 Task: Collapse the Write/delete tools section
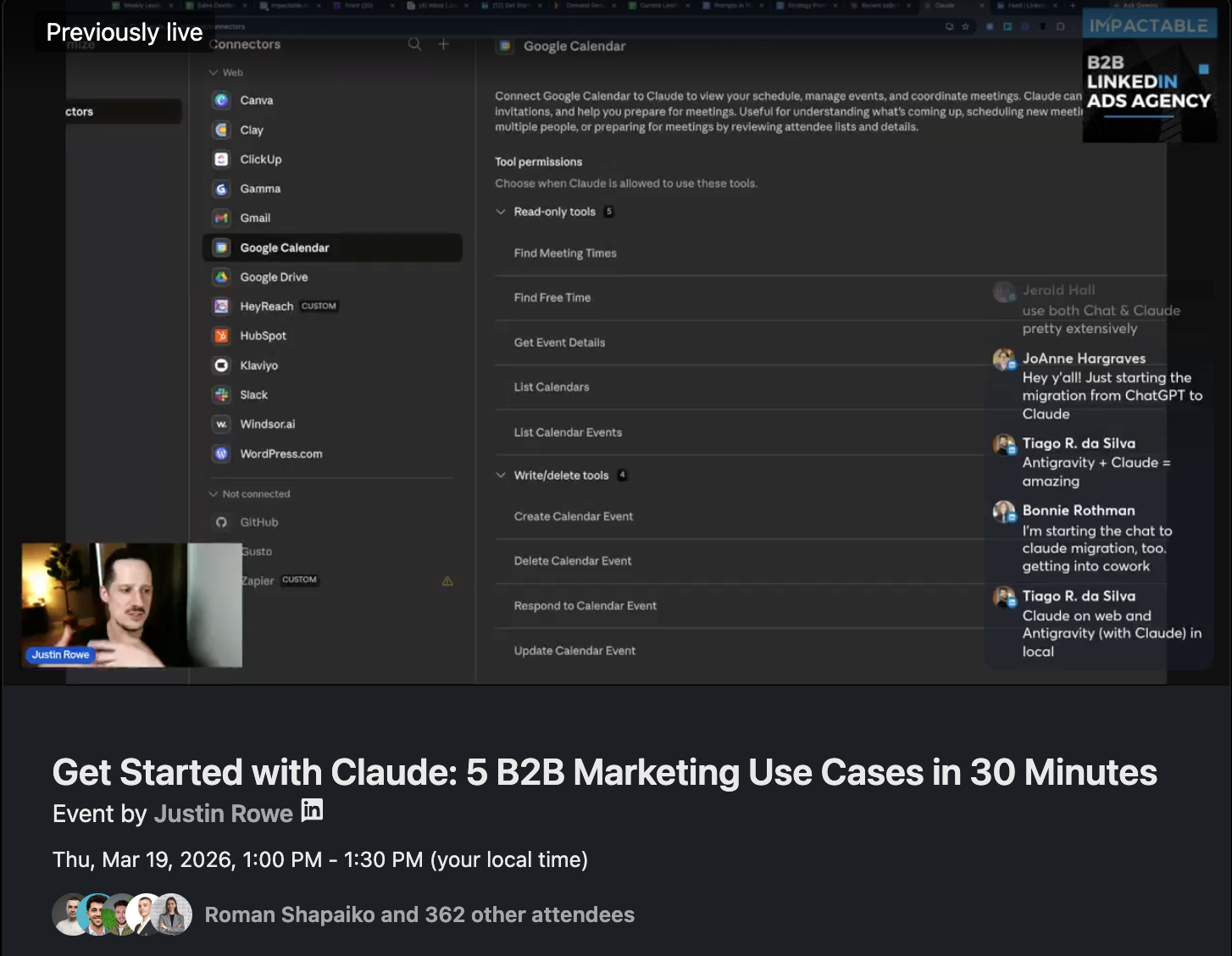coord(501,475)
